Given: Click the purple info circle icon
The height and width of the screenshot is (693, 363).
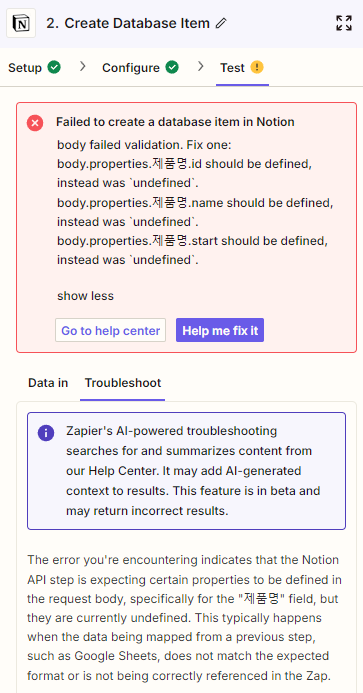Looking at the screenshot, I should [46, 432].
